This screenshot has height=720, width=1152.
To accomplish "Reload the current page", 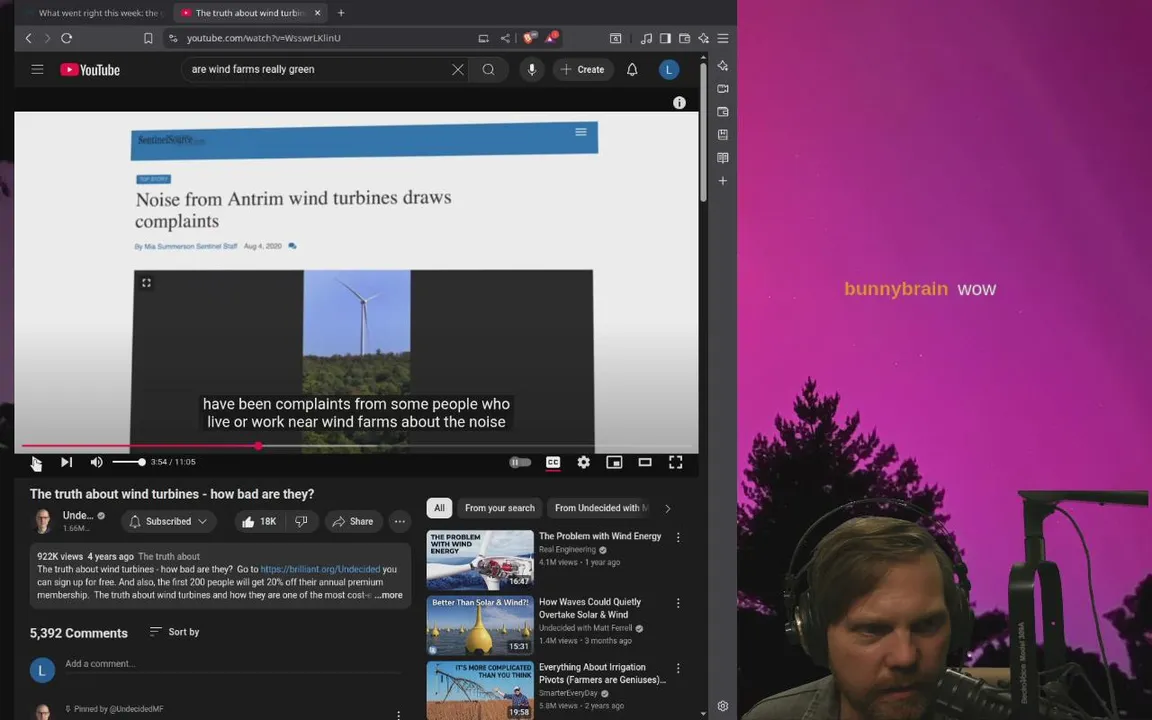I will 67,38.
